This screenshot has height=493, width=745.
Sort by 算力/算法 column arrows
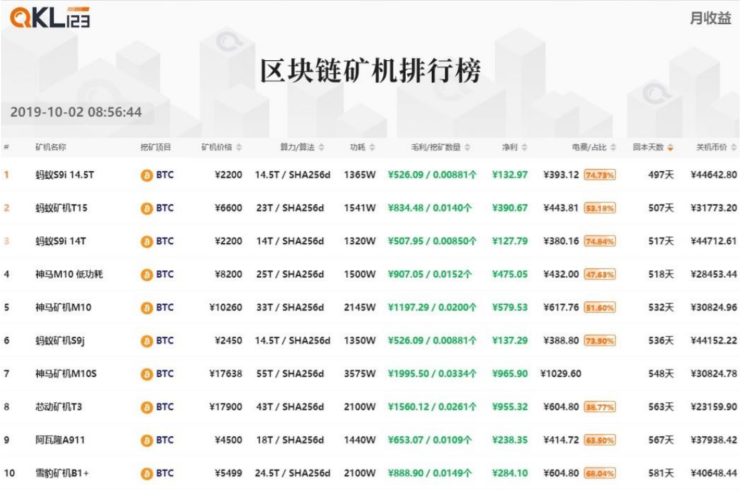(322, 147)
